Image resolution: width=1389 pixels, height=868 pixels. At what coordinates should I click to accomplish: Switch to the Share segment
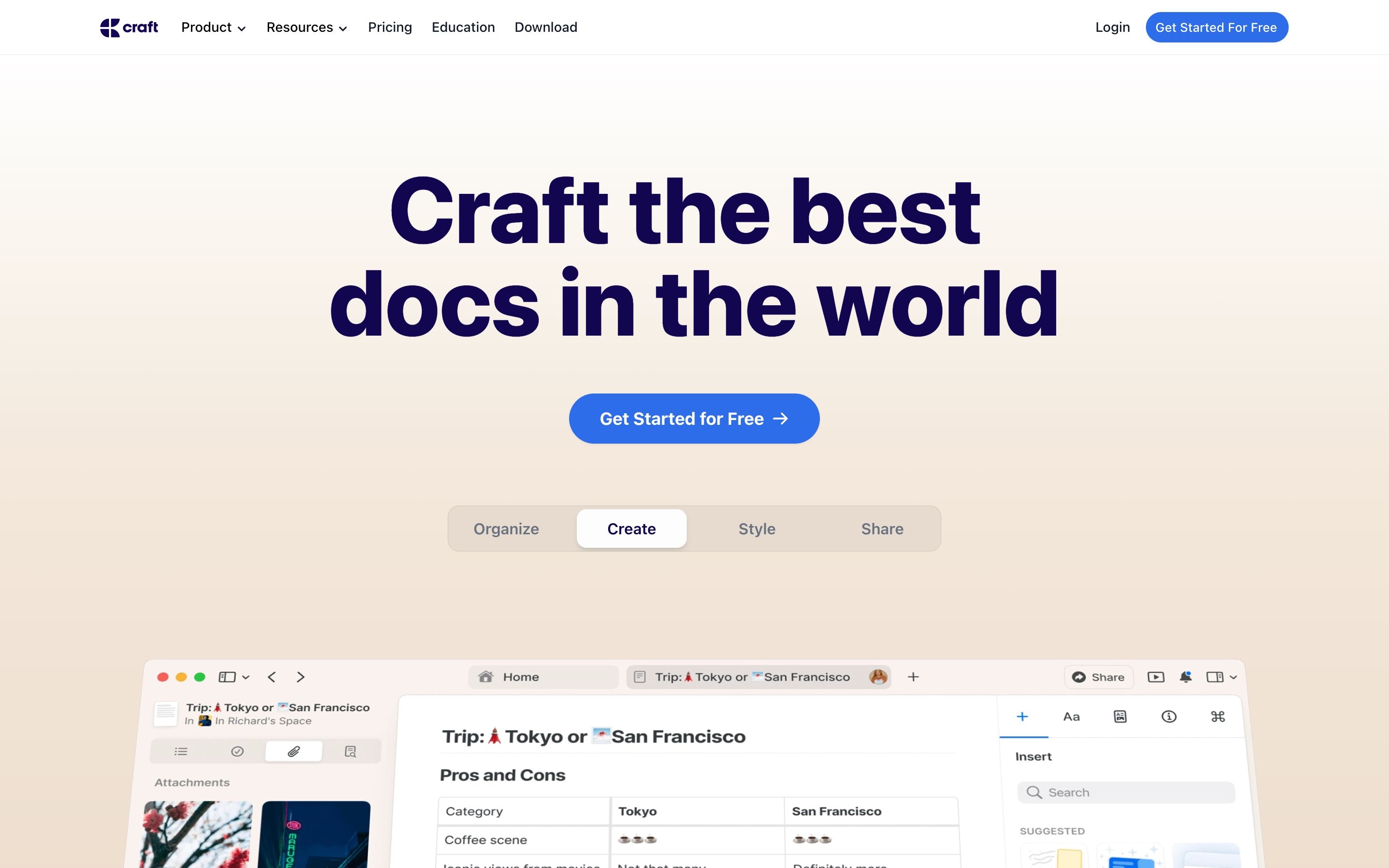(x=882, y=529)
